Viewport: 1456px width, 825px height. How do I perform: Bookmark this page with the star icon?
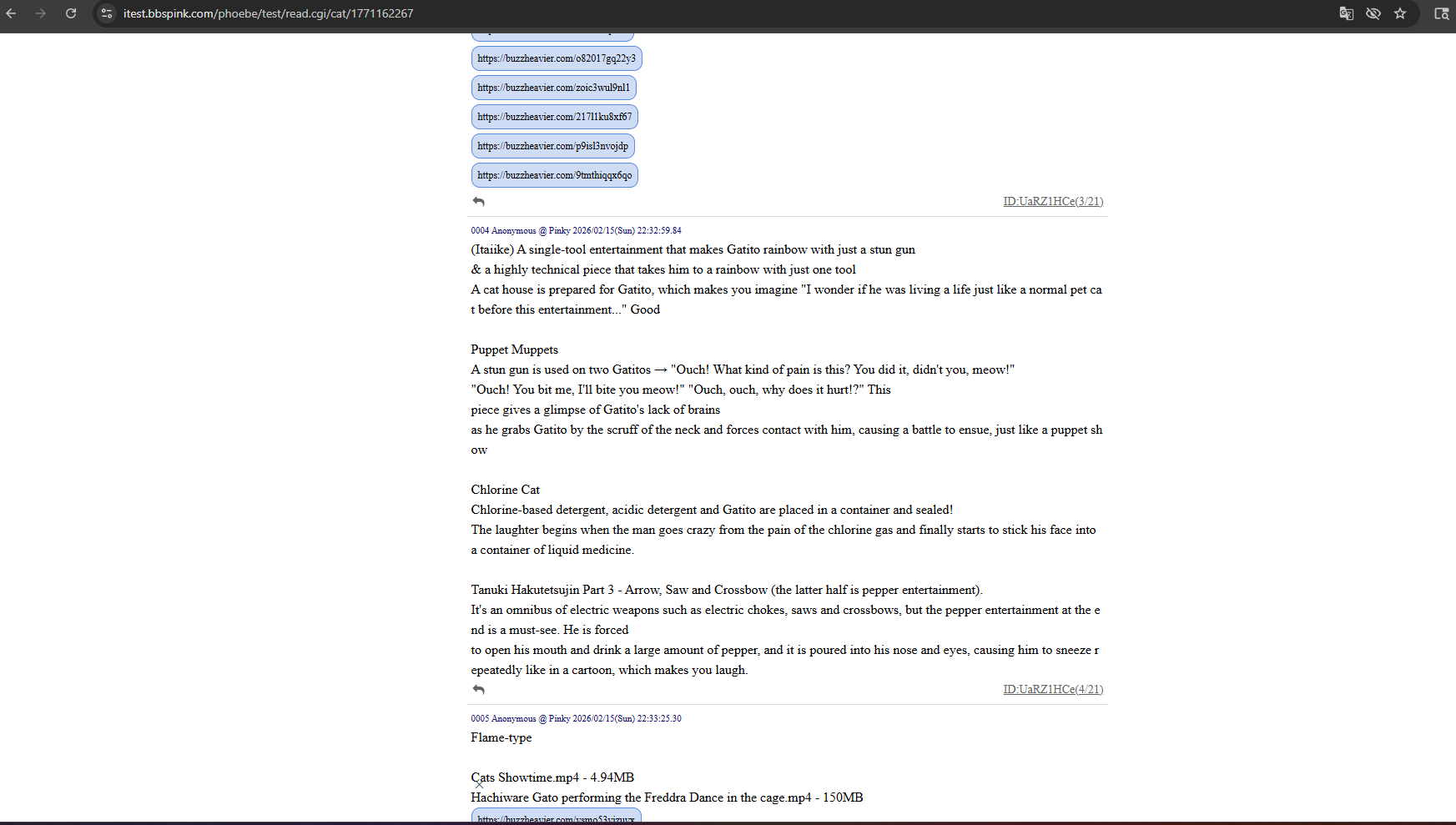click(x=1400, y=13)
